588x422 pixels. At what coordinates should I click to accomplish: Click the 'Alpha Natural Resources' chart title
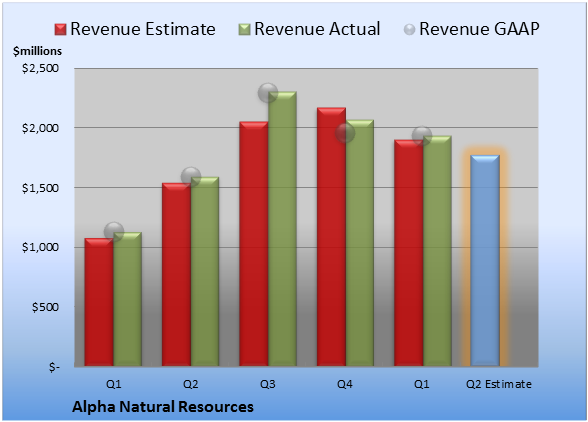(163, 407)
